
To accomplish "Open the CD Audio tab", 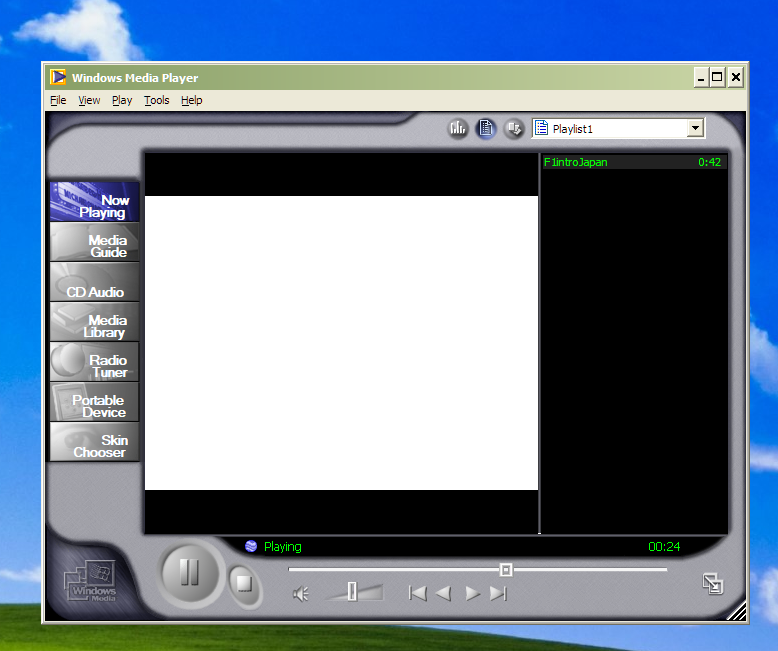I will click(94, 282).
